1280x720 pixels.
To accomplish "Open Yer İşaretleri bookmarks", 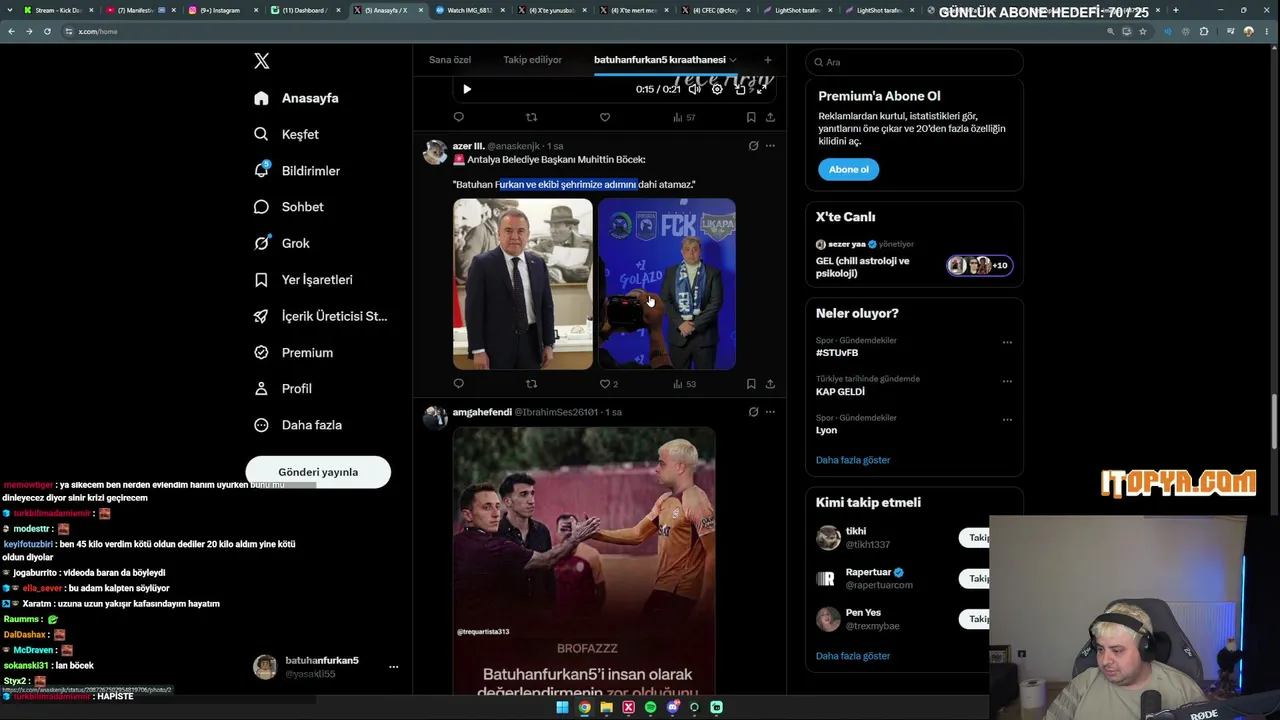I will [303, 280].
